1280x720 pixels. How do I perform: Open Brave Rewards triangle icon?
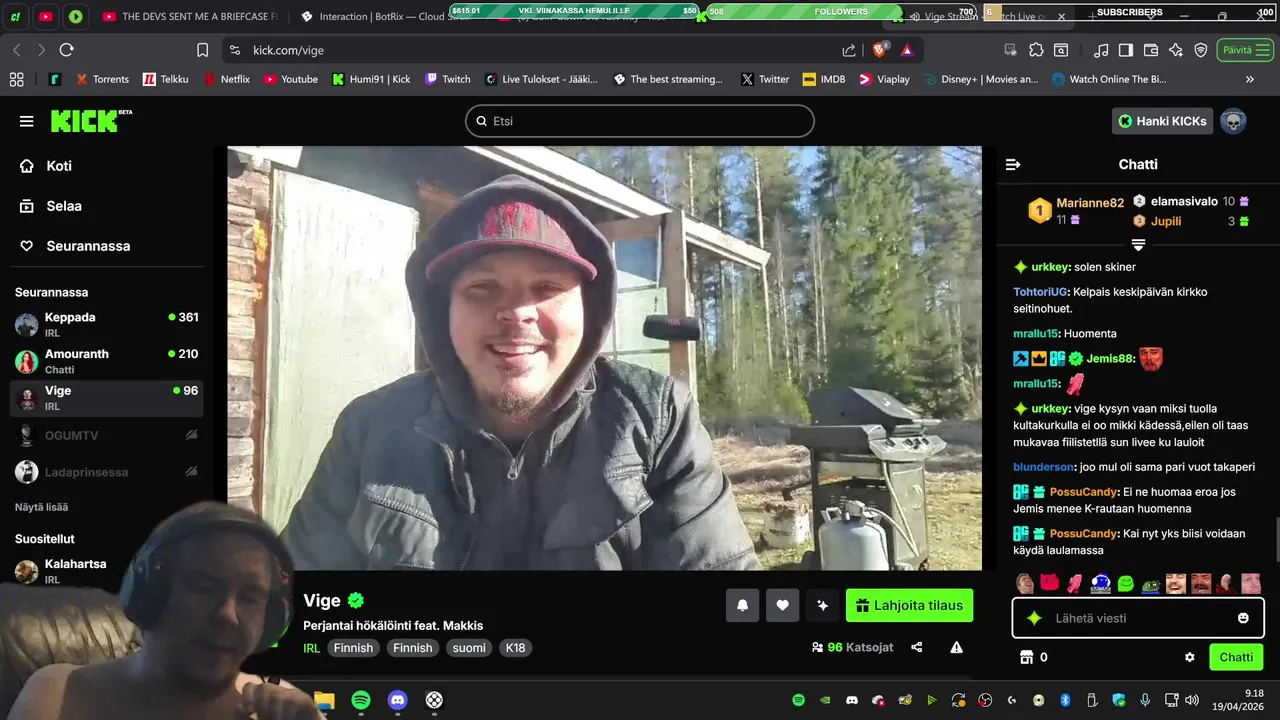[907, 50]
